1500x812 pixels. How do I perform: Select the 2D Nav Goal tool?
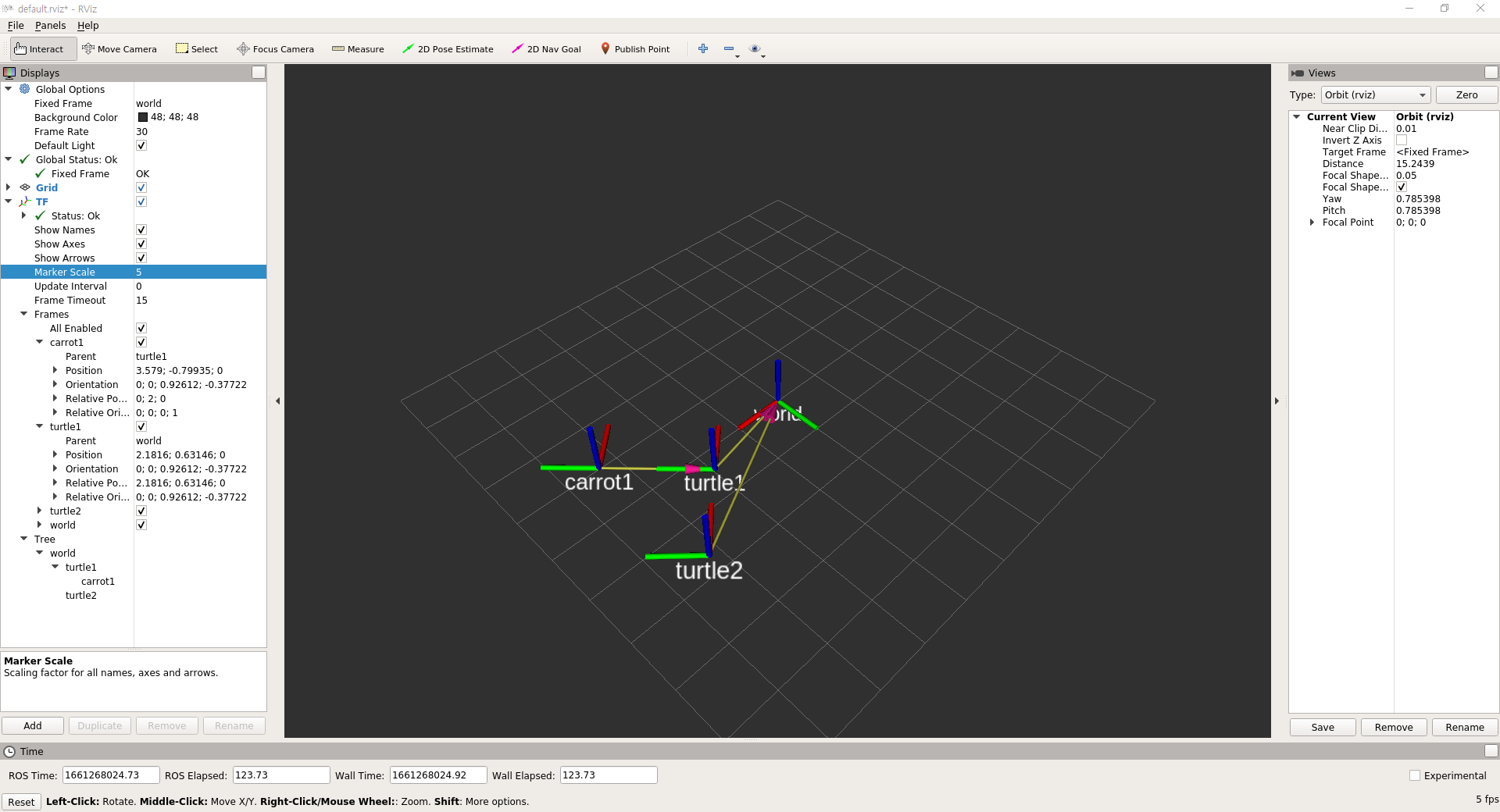click(x=546, y=49)
